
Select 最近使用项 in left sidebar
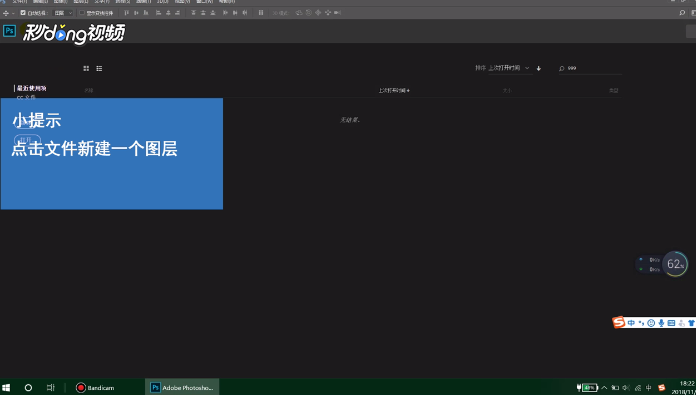coord(32,88)
